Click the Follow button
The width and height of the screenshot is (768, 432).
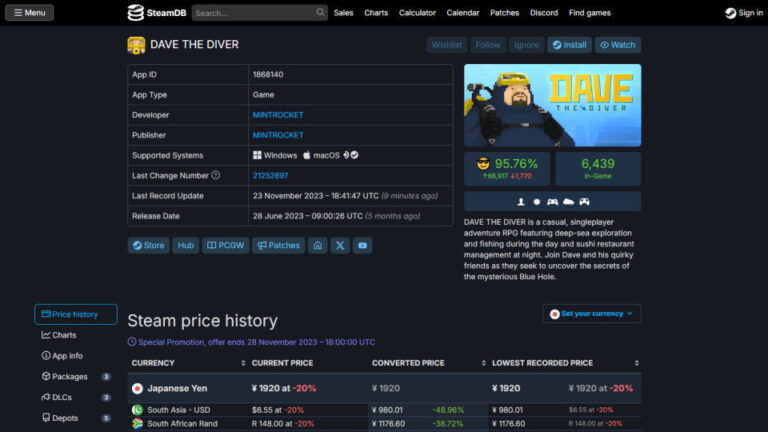[x=487, y=45]
